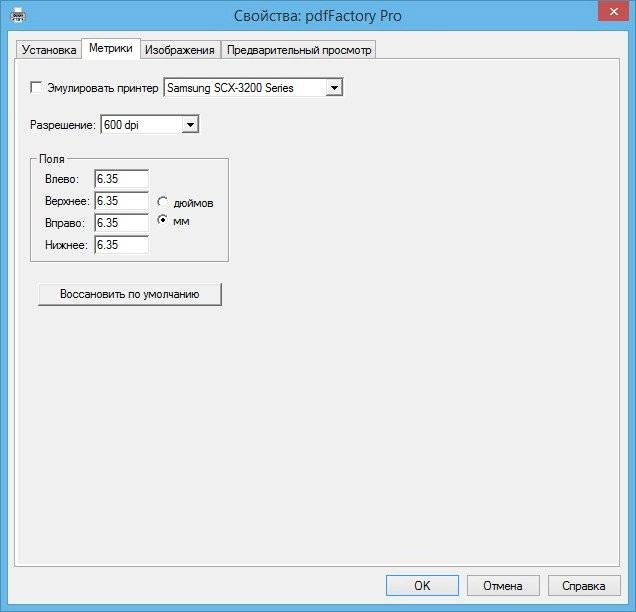Click the Поля group label
636x612 pixels.
[x=52, y=159]
